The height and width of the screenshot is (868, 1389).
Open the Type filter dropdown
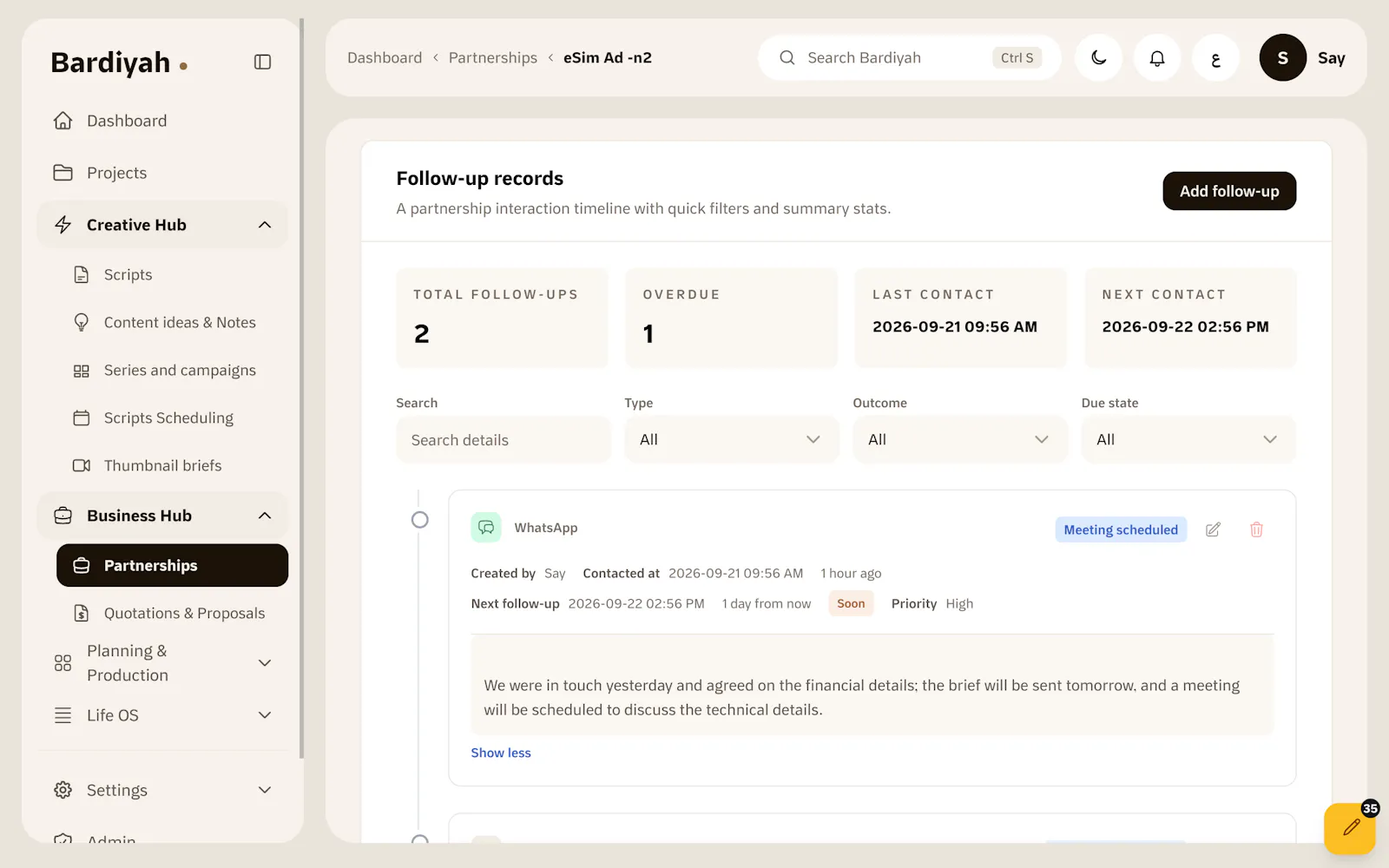point(731,439)
